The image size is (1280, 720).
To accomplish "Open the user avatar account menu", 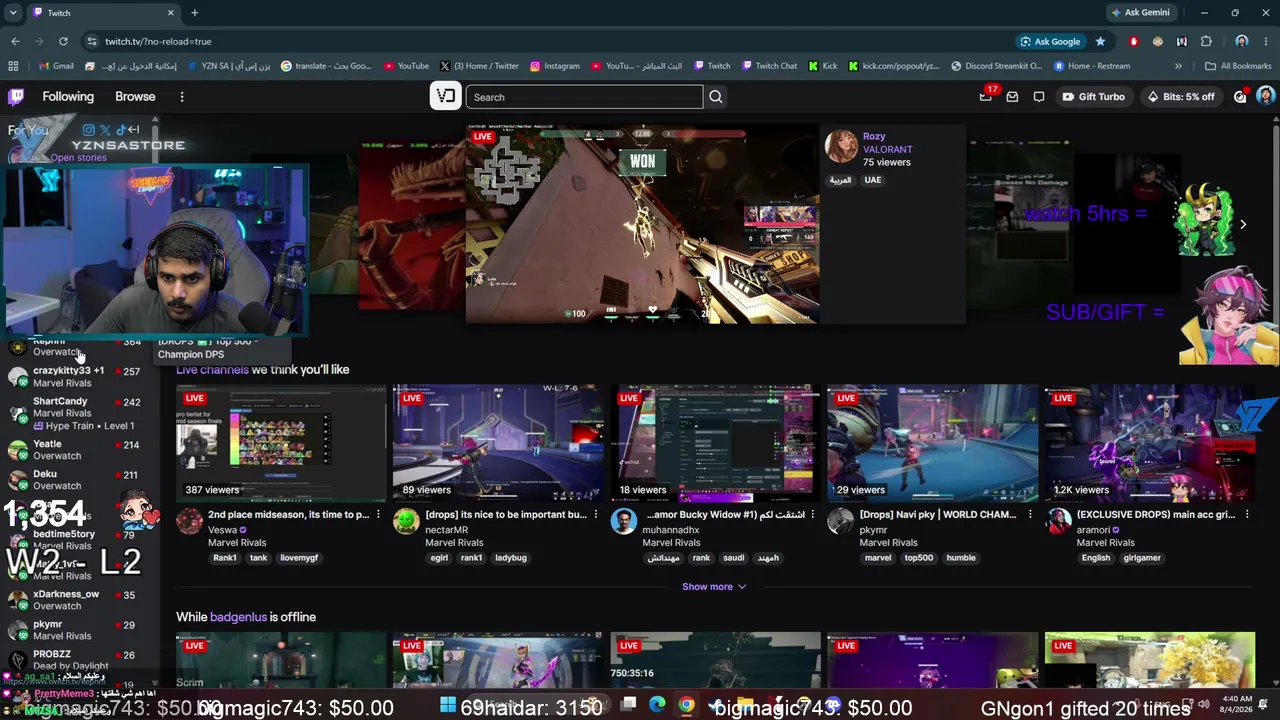I will (1266, 96).
